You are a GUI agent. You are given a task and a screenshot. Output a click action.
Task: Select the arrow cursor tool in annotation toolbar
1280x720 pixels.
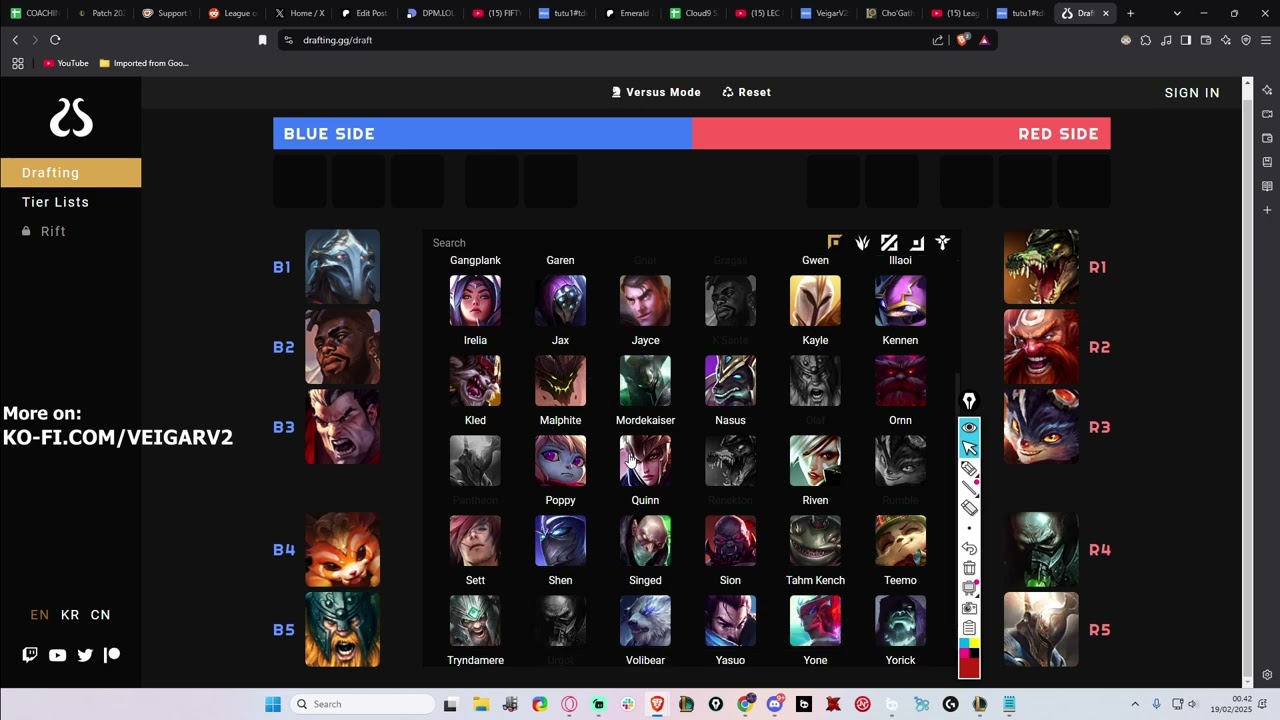pyautogui.click(x=969, y=448)
